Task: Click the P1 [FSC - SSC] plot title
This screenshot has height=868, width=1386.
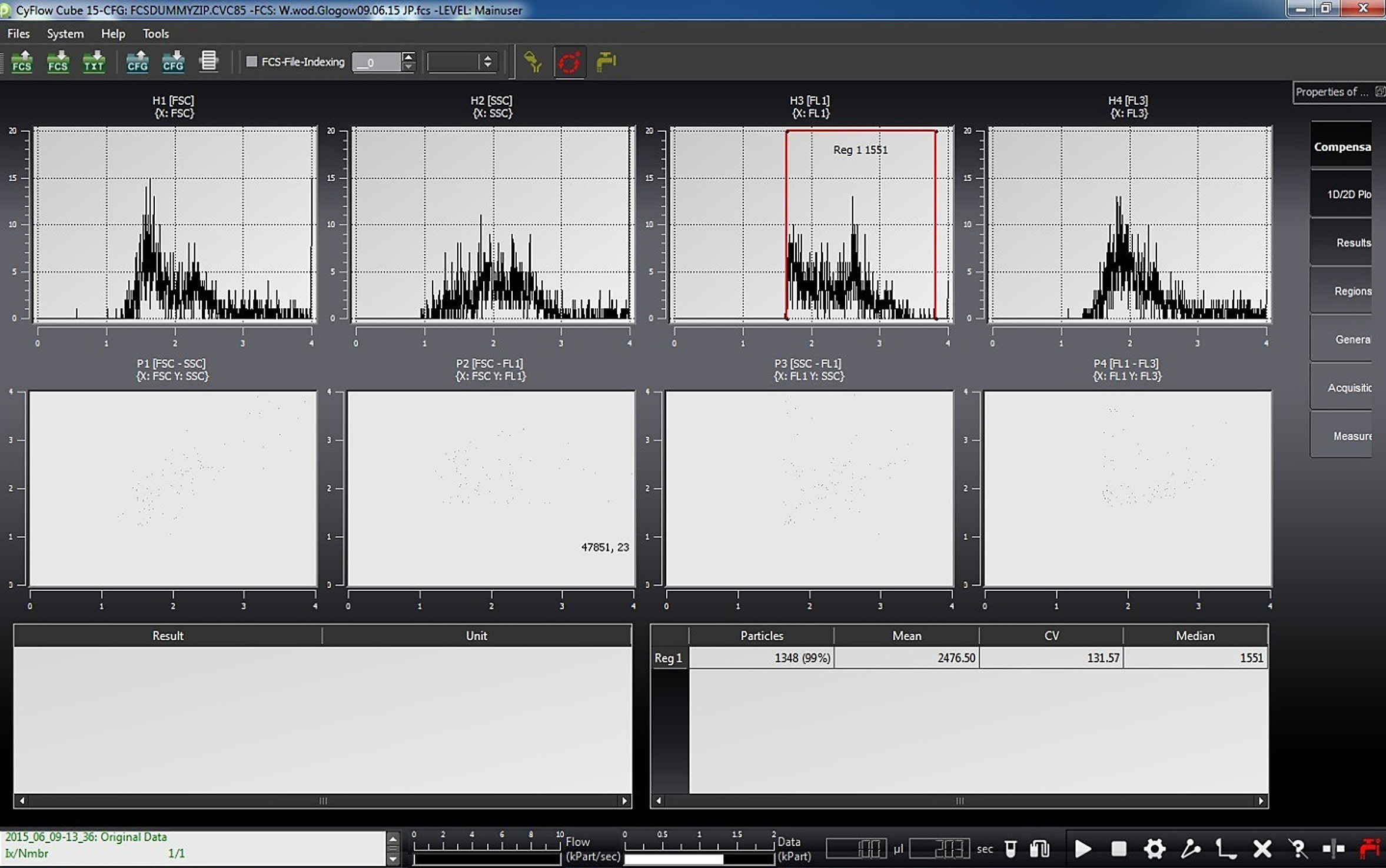Action: point(171,363)
